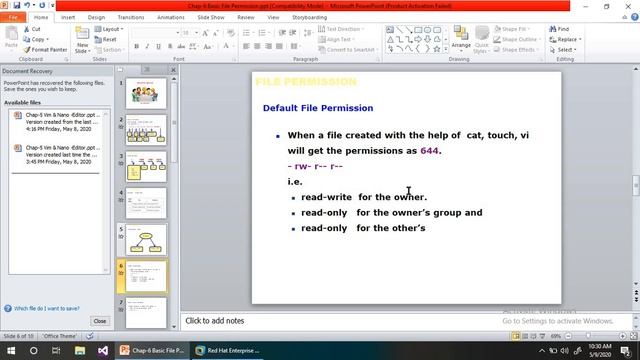The width and height of the screenshot is (640, 360).
Task: Align text left
Action: 246,47
